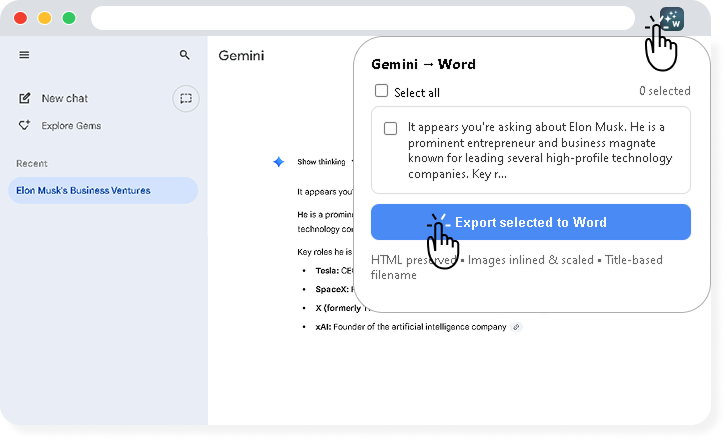Click Export selected to Word button
The height and width of the screenshot is (441, 727).
coord(531,222)
